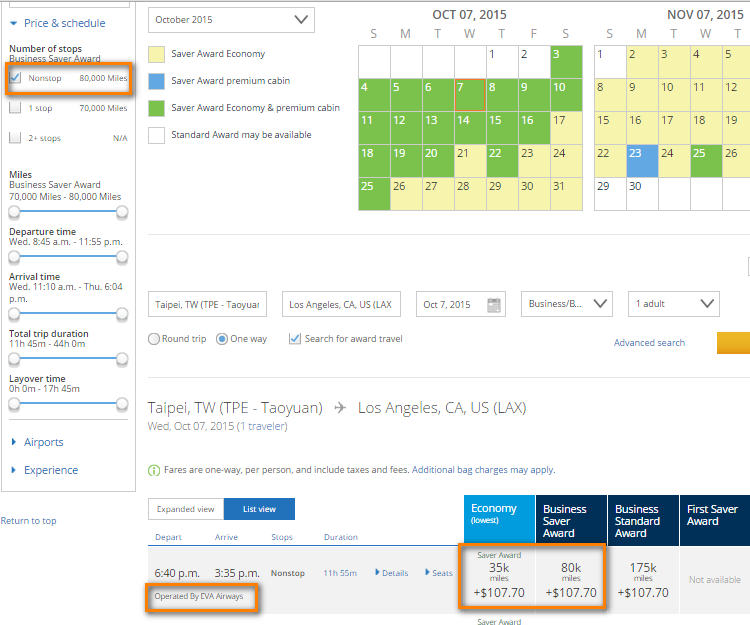Click the Layover time slider left handle

pos(14,404)
